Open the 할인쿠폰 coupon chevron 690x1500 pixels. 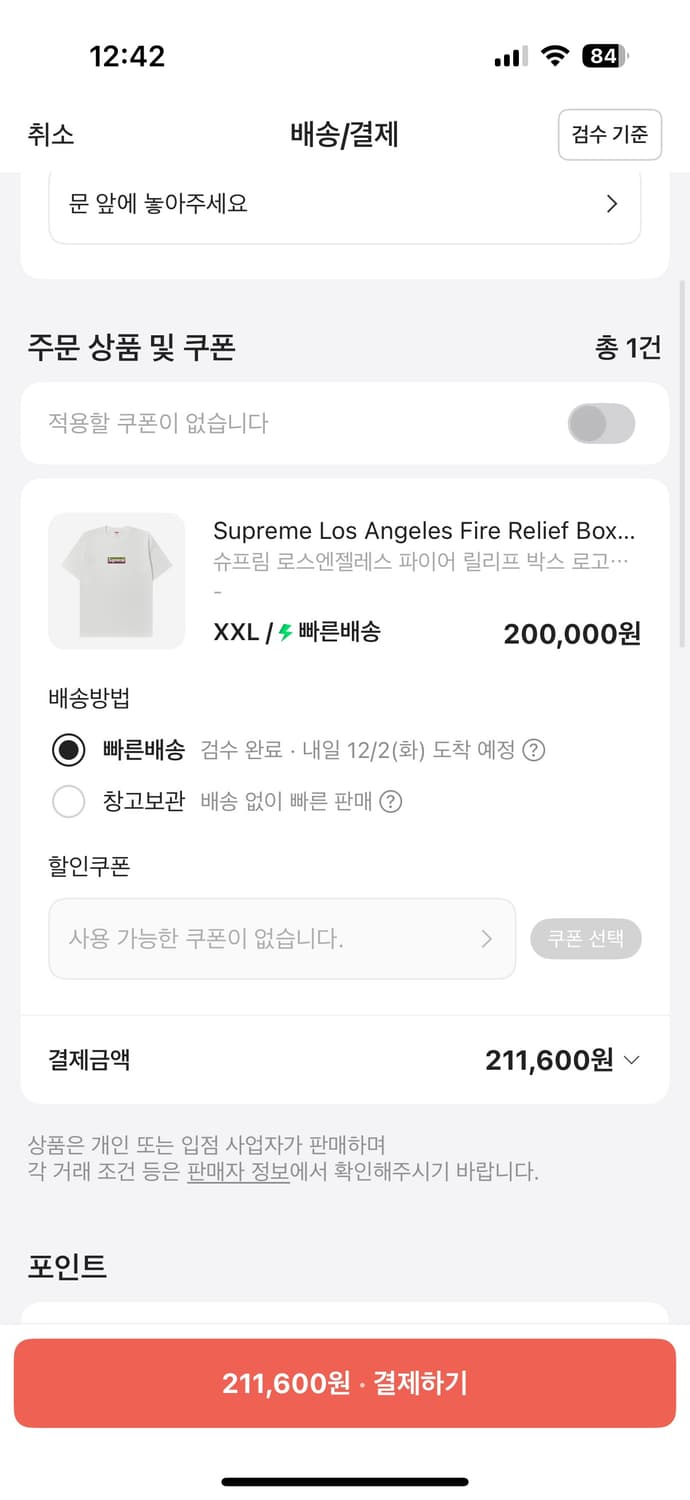tap(487, 938)
